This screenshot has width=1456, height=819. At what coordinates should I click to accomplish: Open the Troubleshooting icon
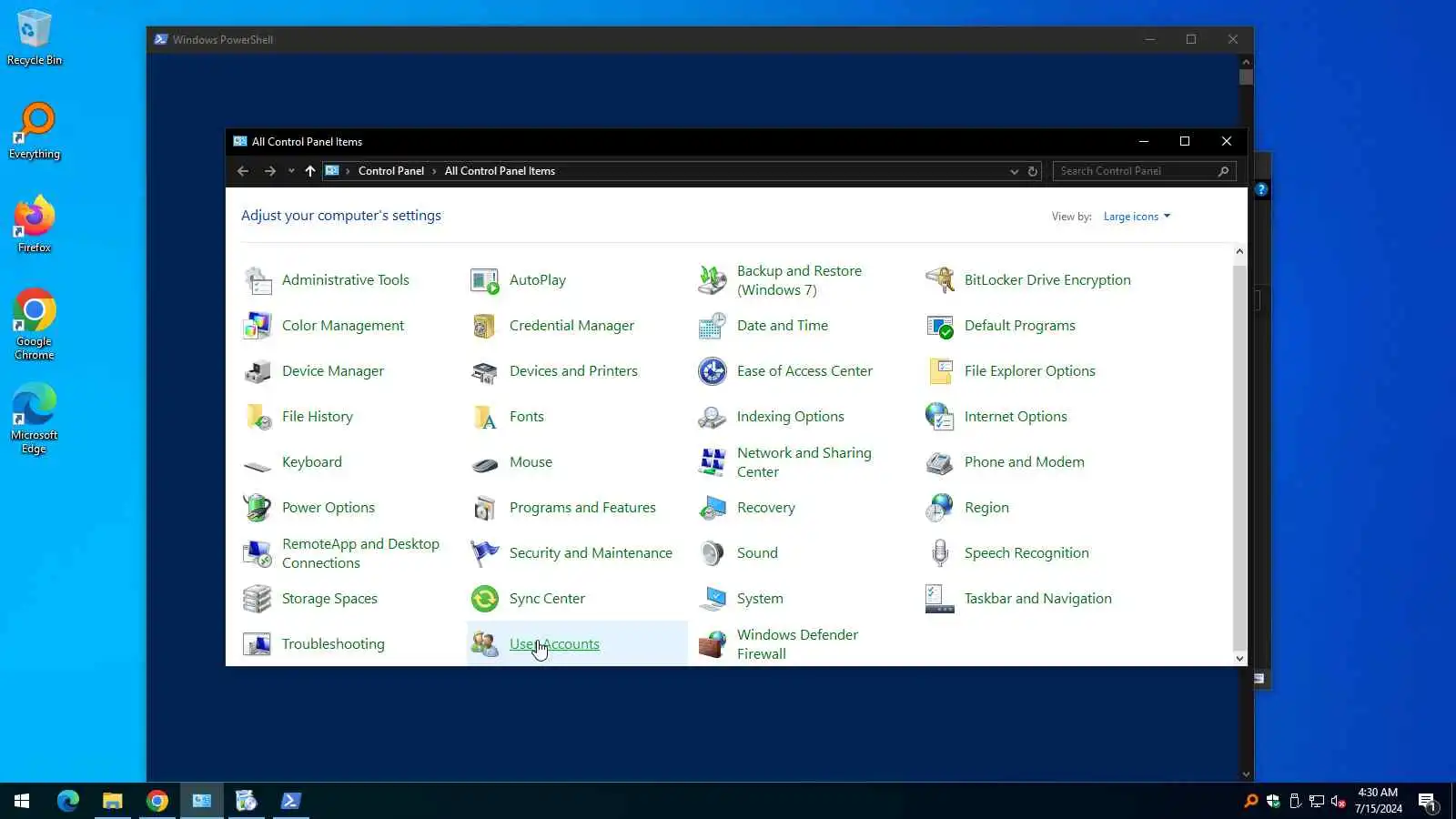258,644
